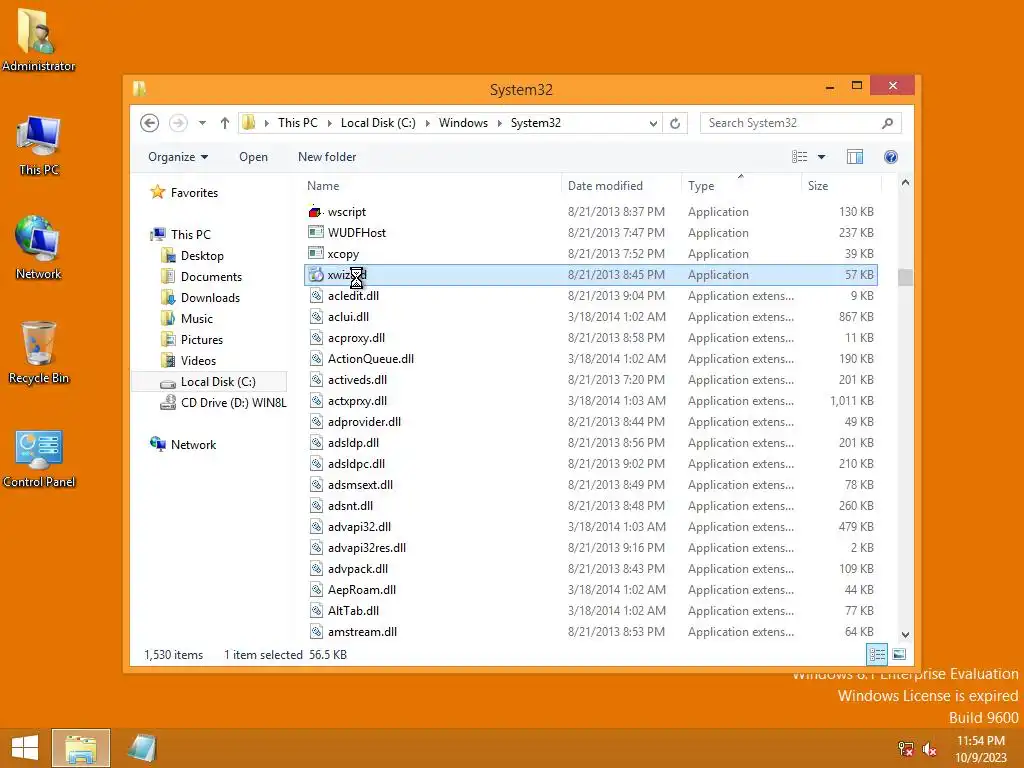1024x768 pixels.
Task: Select the WUDFHost application icon
Action: coord(315,232)
